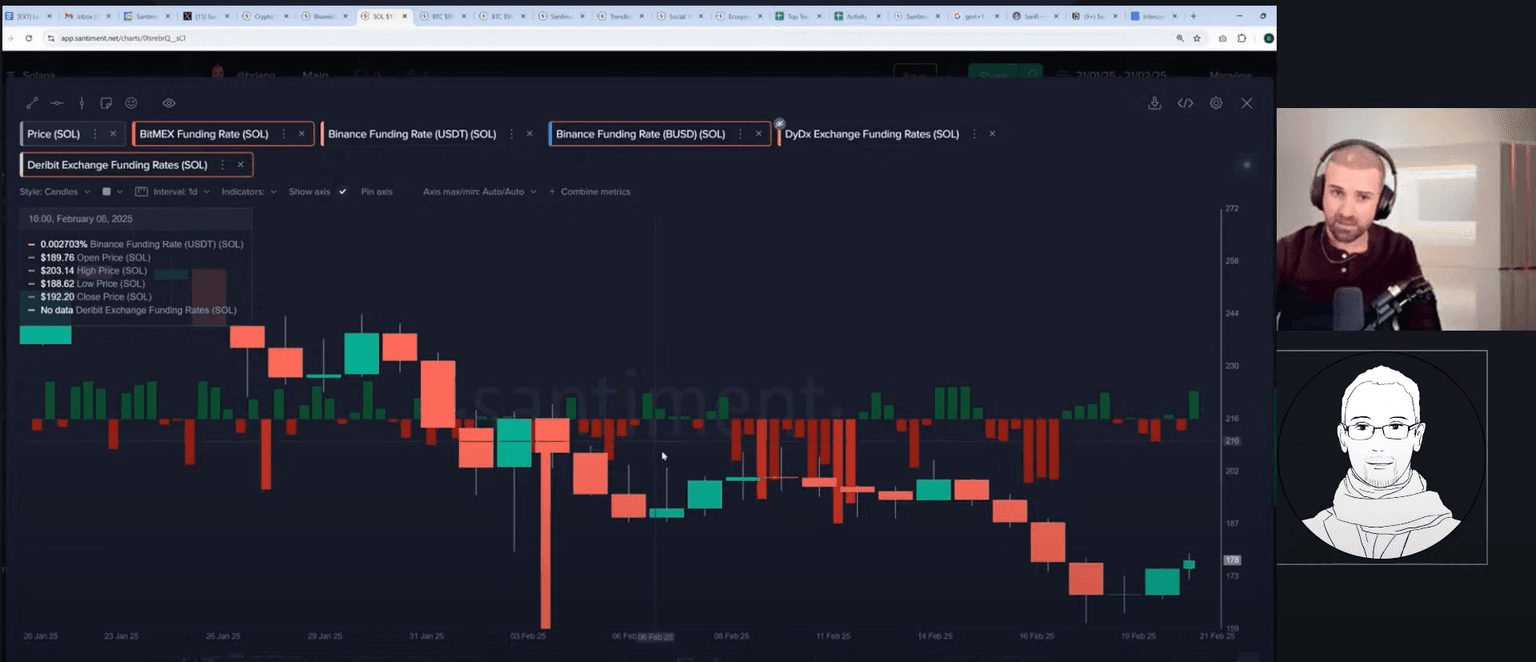Enable the Pin axis option
1536x662 pixels.
click(x=376, y=191)
